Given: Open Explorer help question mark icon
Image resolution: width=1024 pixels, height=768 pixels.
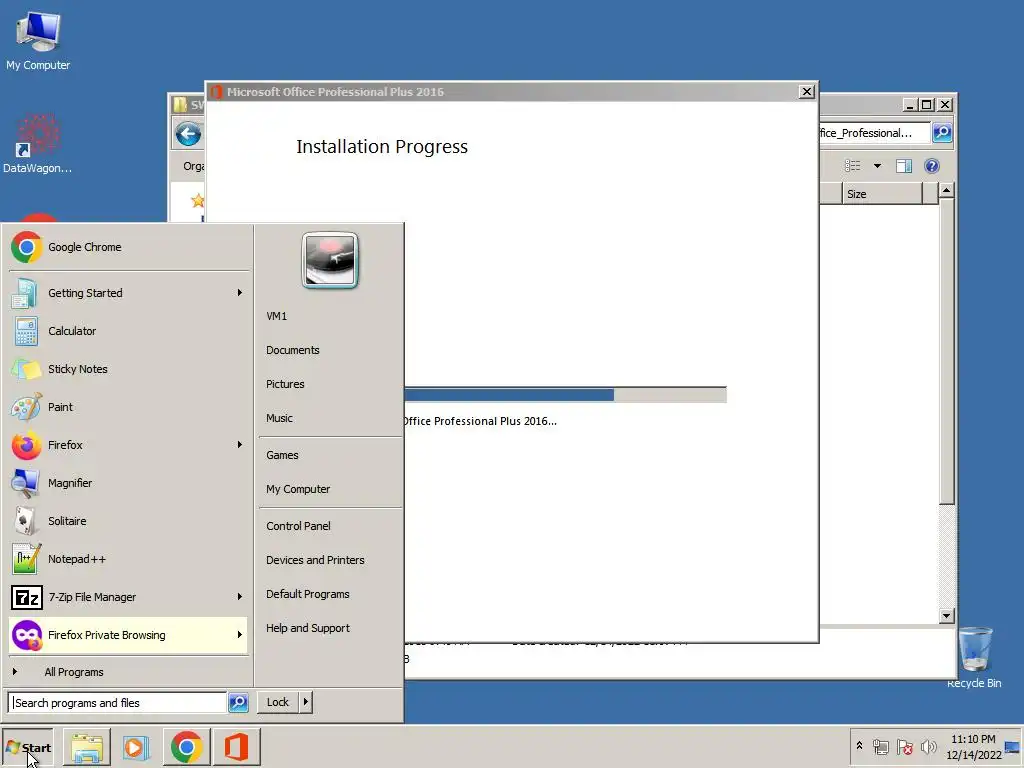Looking at the screenshot, I should [x=932, y=166].
